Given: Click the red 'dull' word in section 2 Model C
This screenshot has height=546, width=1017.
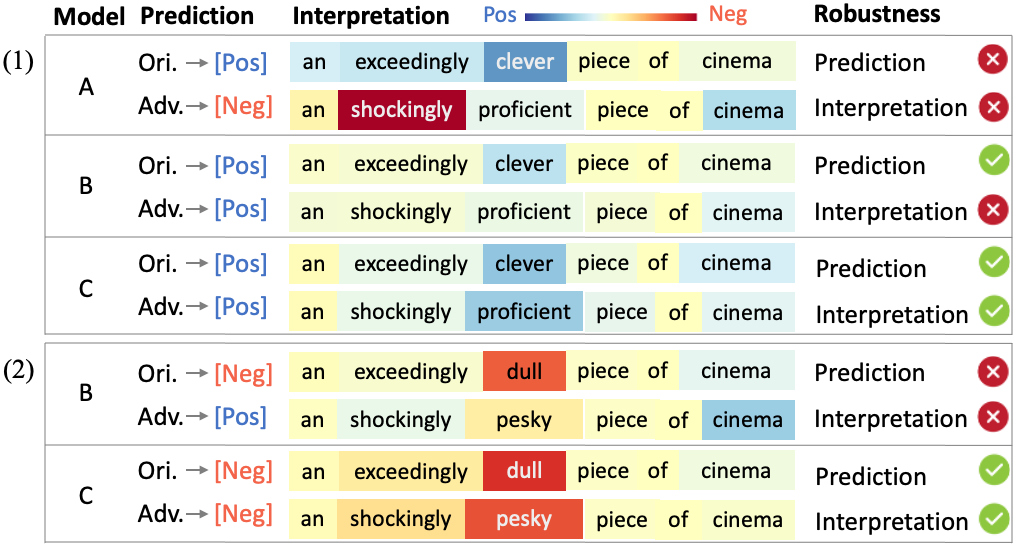Looking at the screenshot, I should [x=524, y=471].
